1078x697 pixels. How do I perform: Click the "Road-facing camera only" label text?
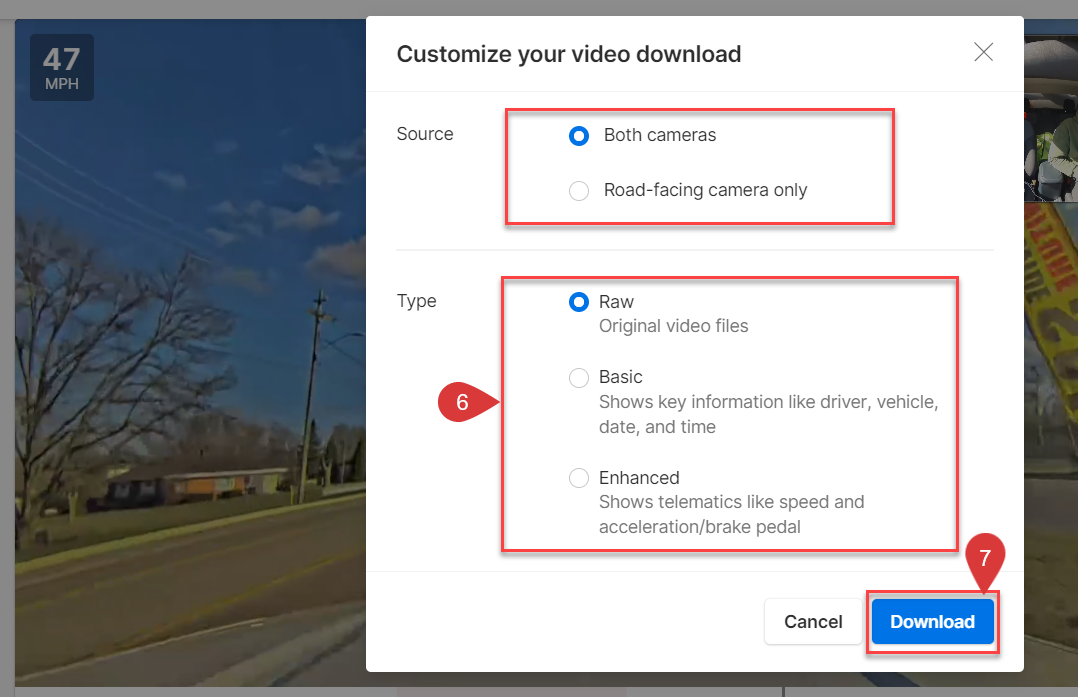(x=705, y=191)
